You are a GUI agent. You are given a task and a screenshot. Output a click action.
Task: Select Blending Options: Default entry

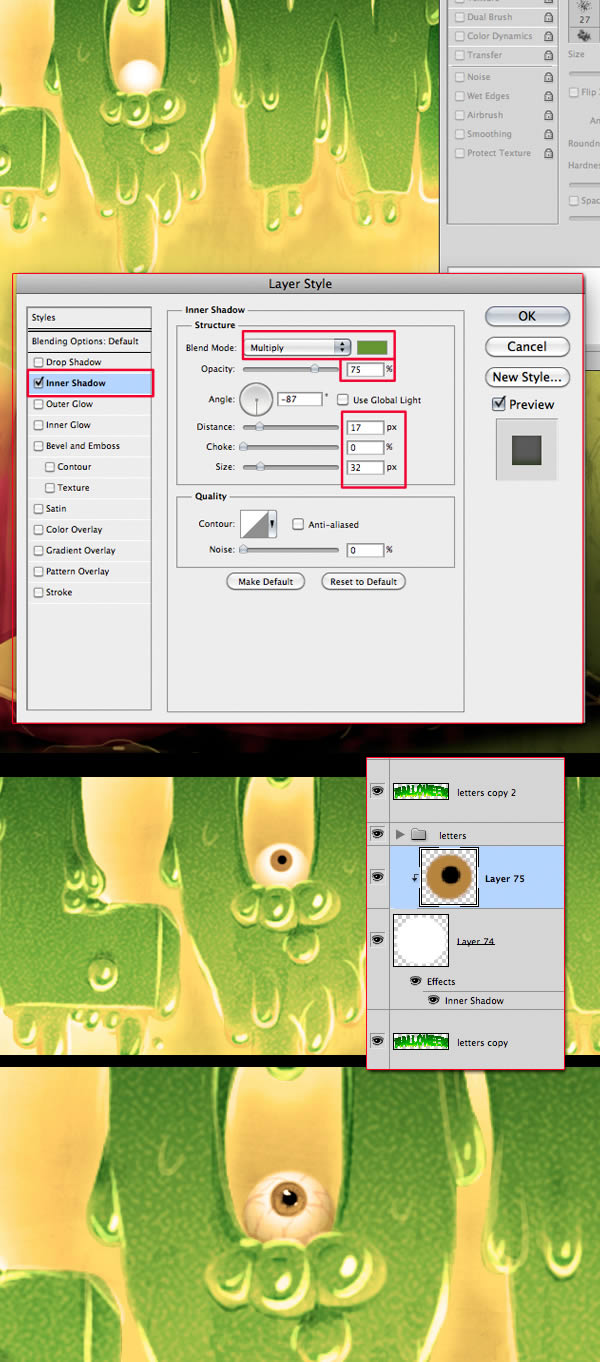coord(90,341)
